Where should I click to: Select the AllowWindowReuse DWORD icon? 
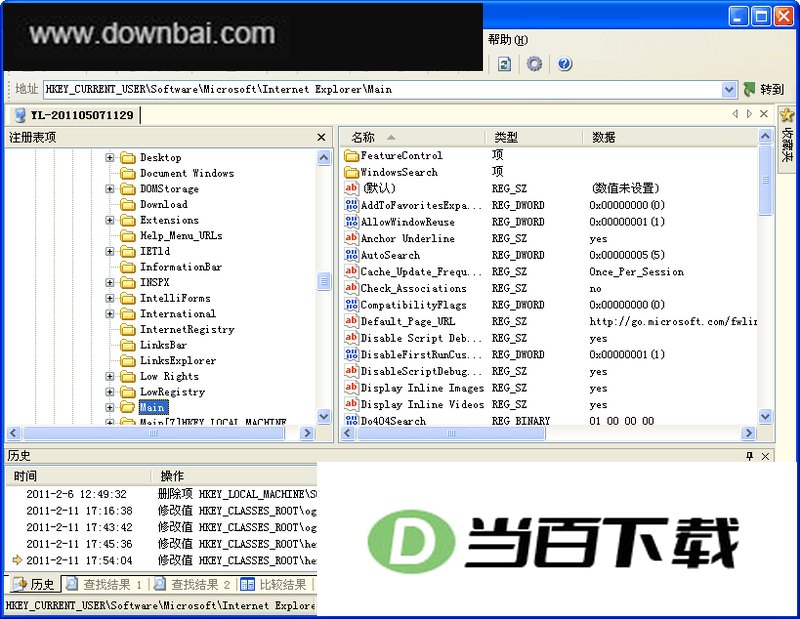tap(351, 221)
